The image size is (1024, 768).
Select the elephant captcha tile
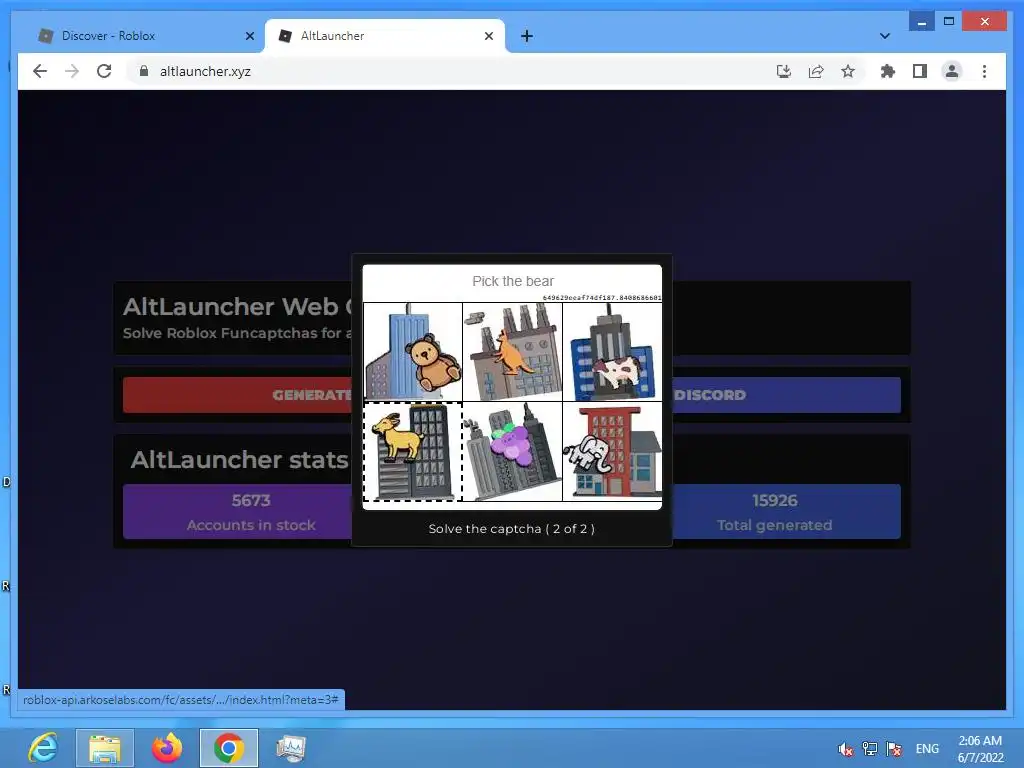[613, 452]
